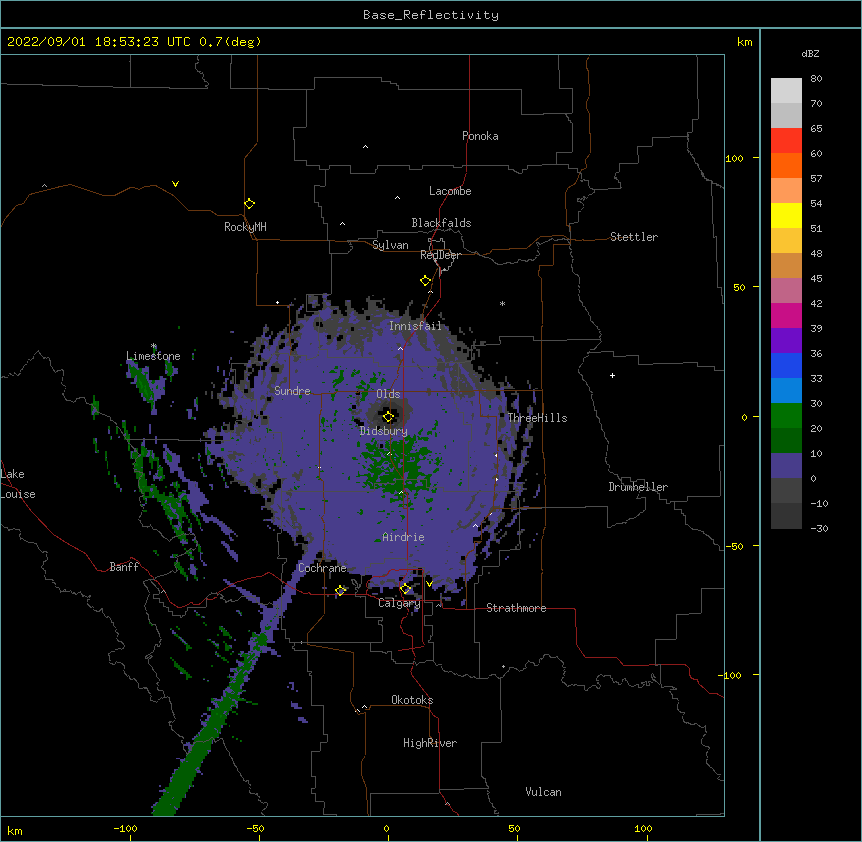Image resolution: width=862 pixels, height=842 pixels.
Task: Click the yellow diamond marker south of RedDeer
Action: [426, 281]
